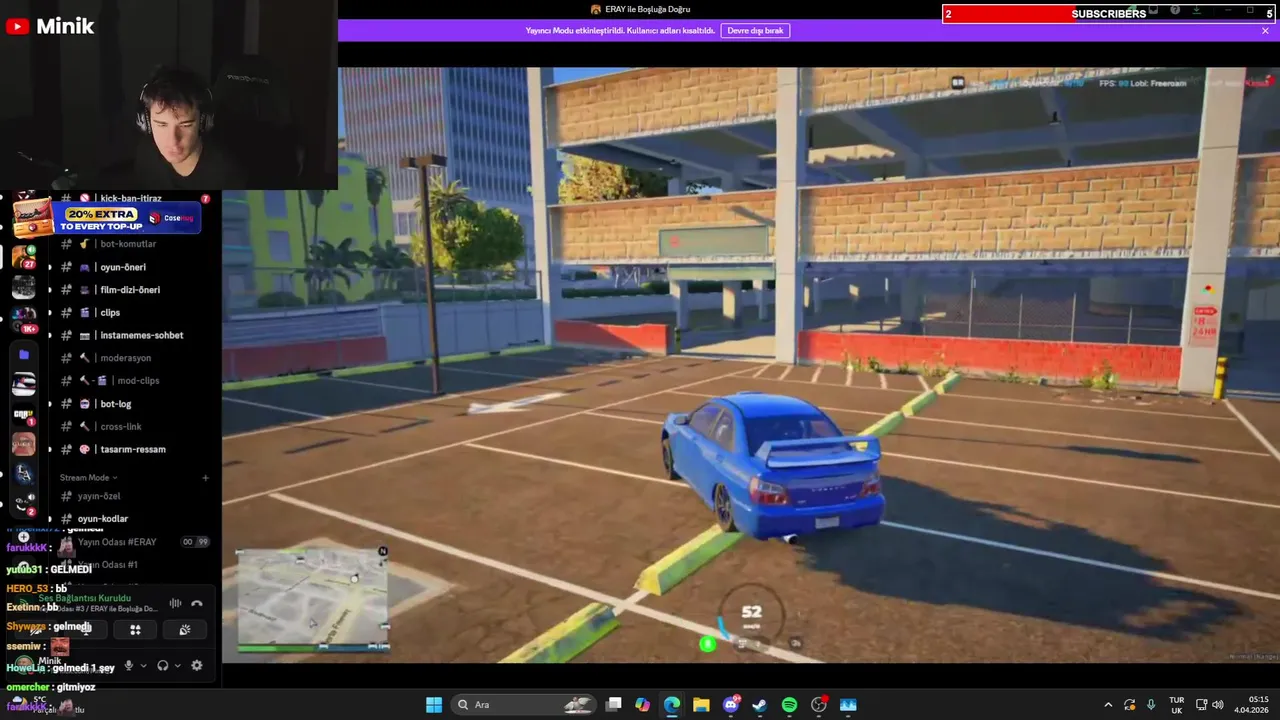This screenshot has height=720, width=1280.
Task: Open the soundboard button in voice panel
Action: (185, 630)
